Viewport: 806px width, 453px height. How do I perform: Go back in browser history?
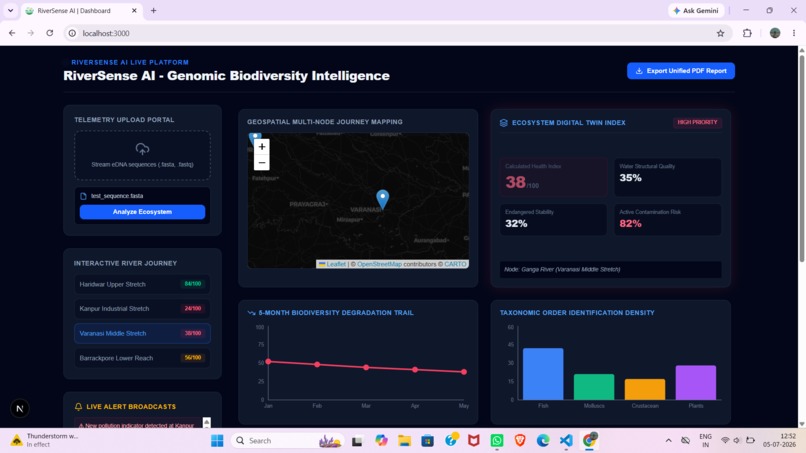click(x=12, y=33)
